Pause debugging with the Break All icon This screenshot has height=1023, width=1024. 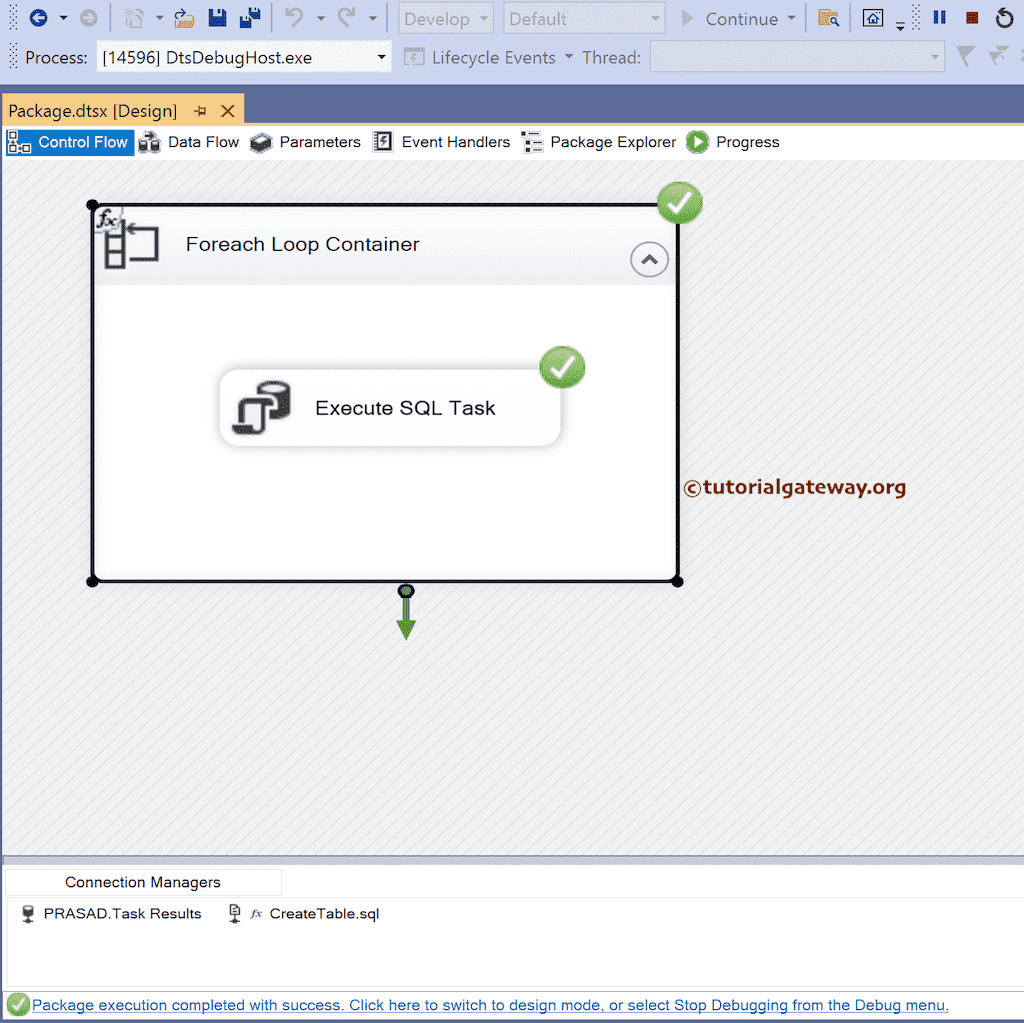tap(939, 17)
